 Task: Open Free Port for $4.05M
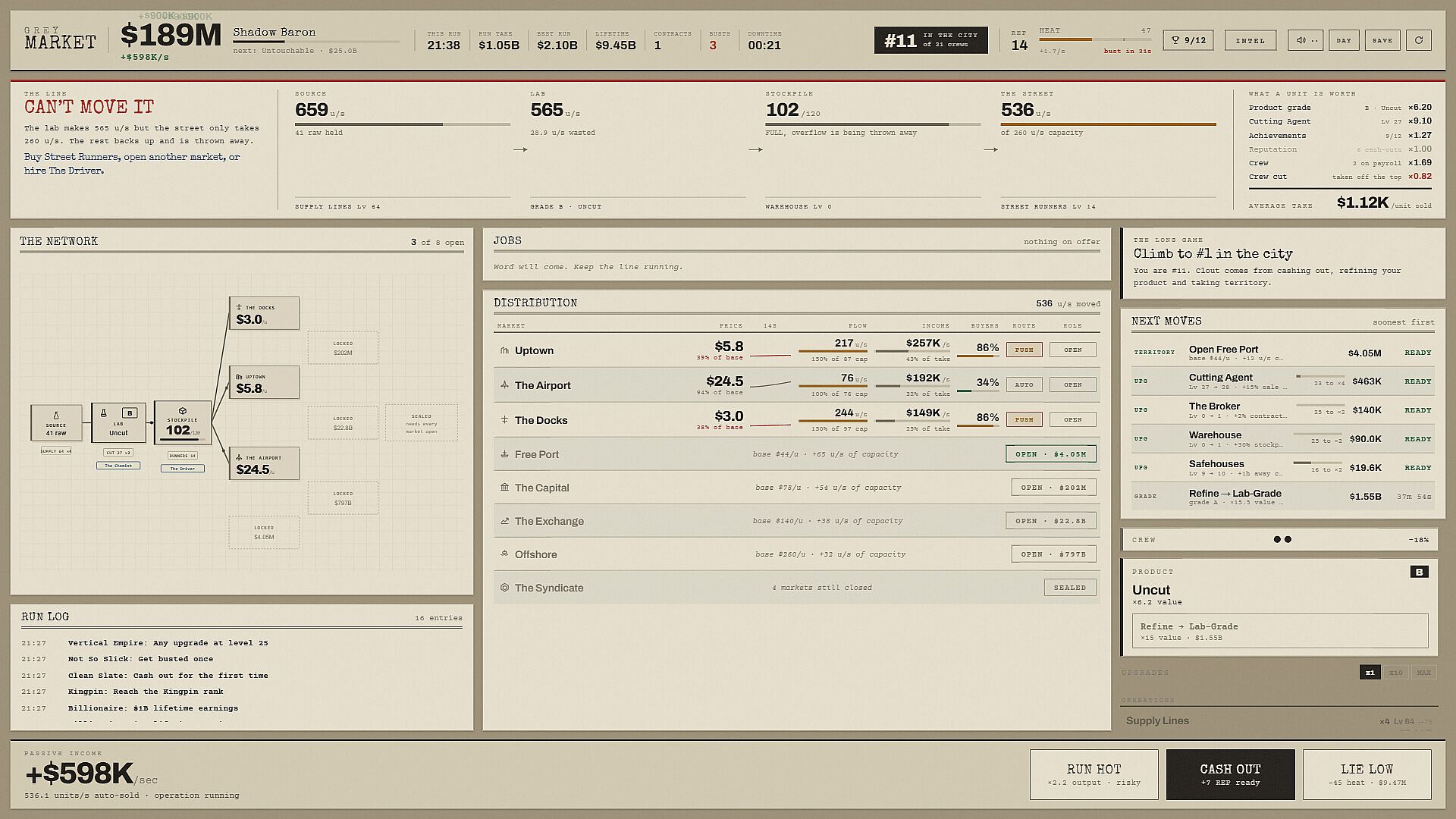[x=1050, y=454]
